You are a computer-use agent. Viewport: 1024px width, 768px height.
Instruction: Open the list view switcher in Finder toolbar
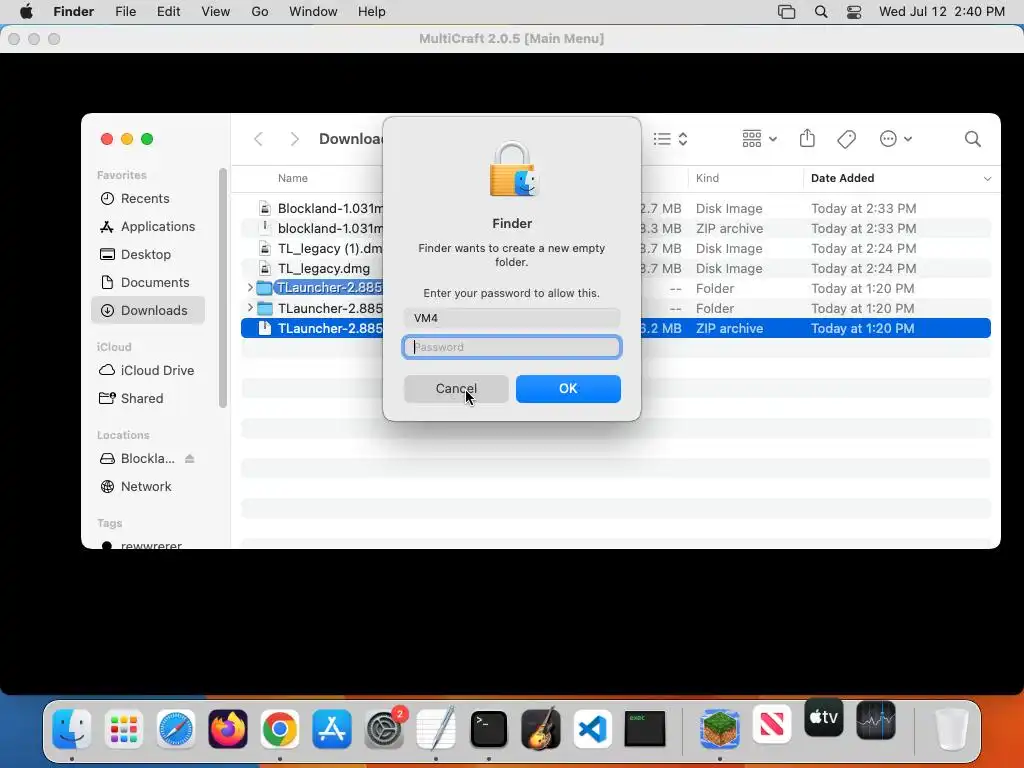point(671,139)
